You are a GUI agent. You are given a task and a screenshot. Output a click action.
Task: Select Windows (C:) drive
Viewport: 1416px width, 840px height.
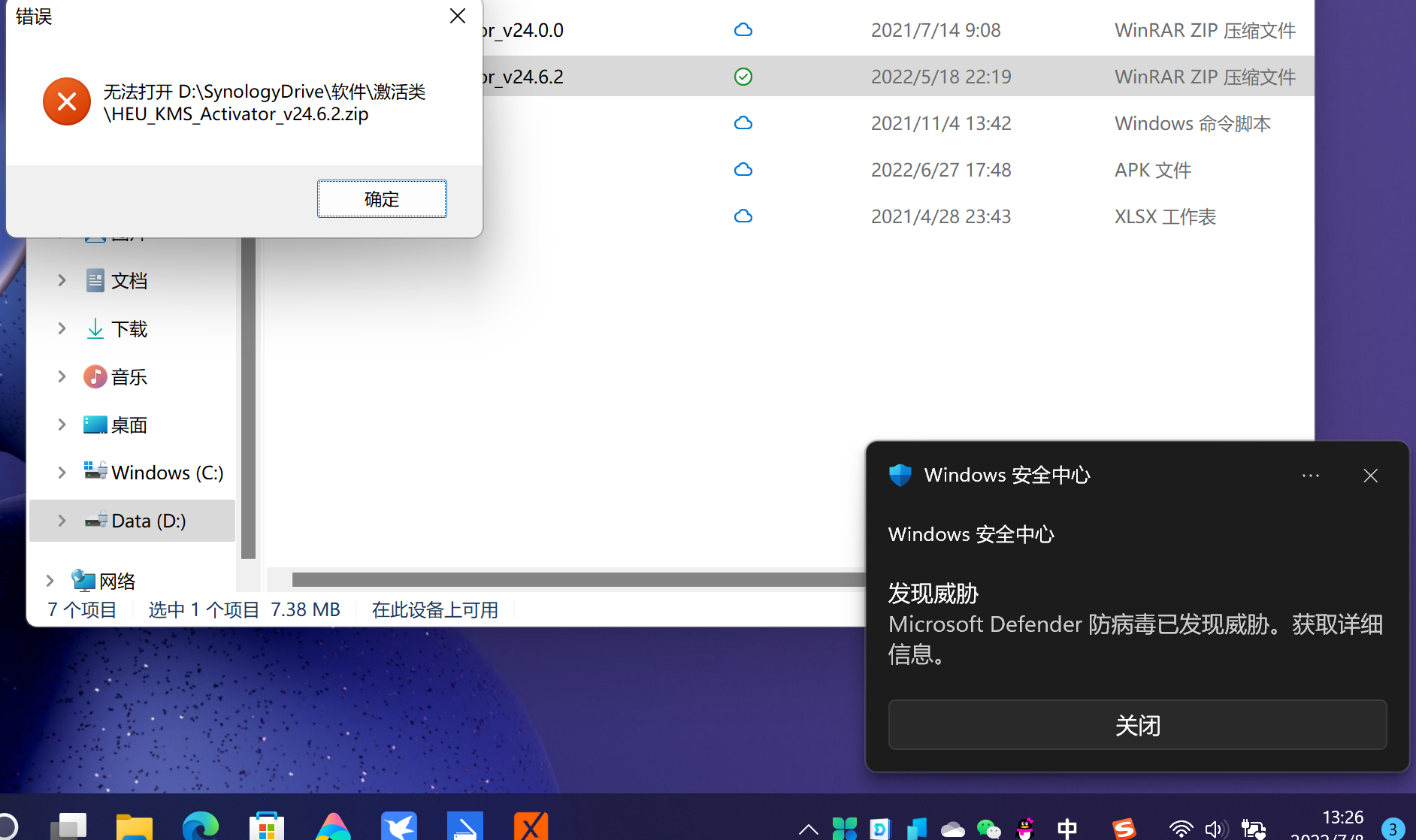pos(153,473)
